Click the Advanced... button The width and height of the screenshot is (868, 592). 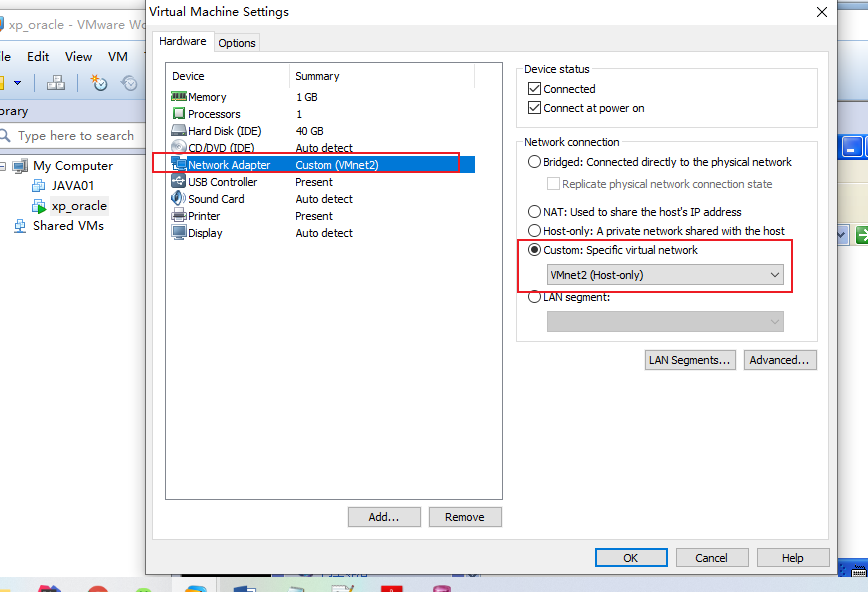click(780, 360)
